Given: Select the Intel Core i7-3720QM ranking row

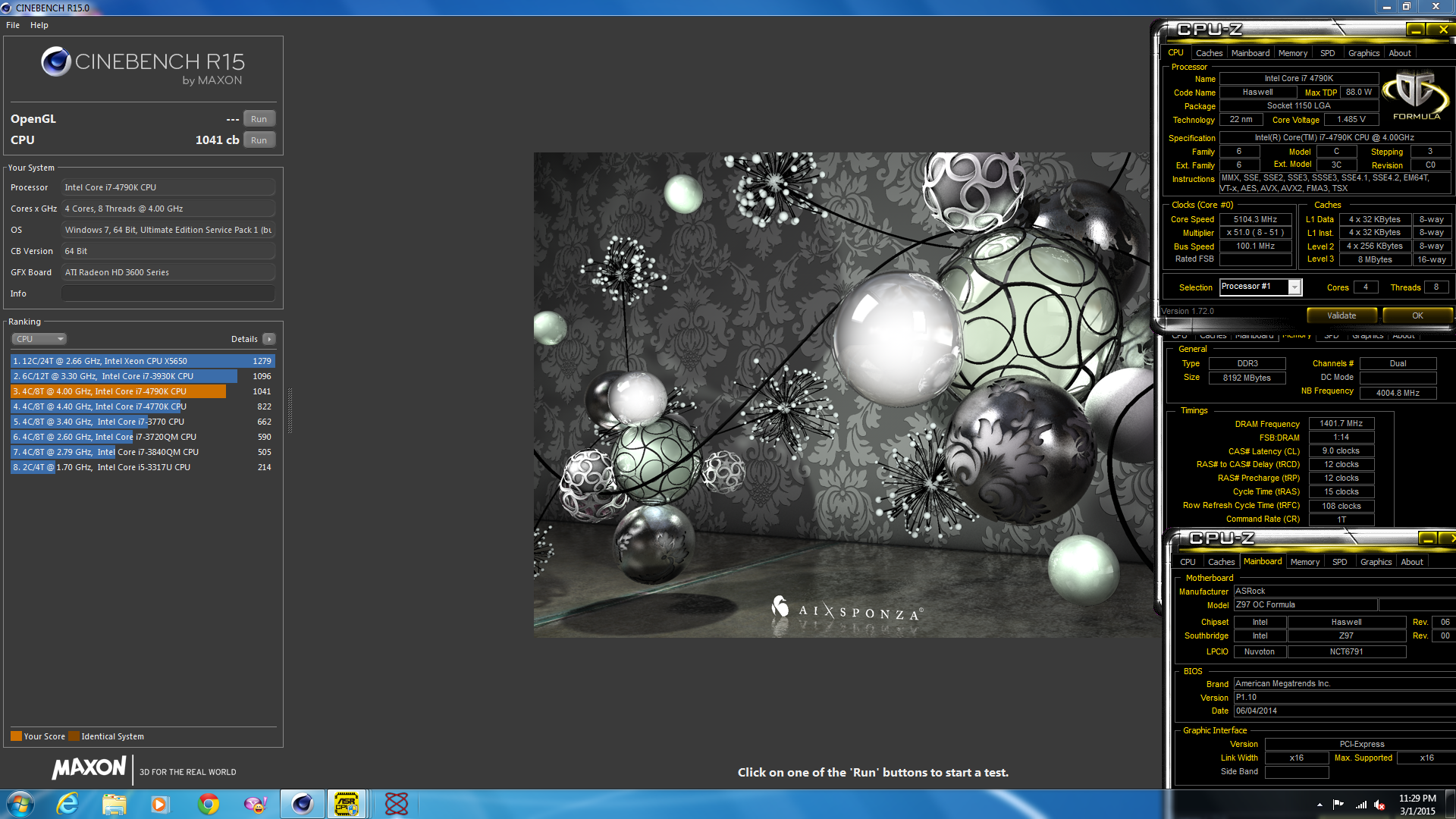Looking at the screenshot, I should (143, 437).
